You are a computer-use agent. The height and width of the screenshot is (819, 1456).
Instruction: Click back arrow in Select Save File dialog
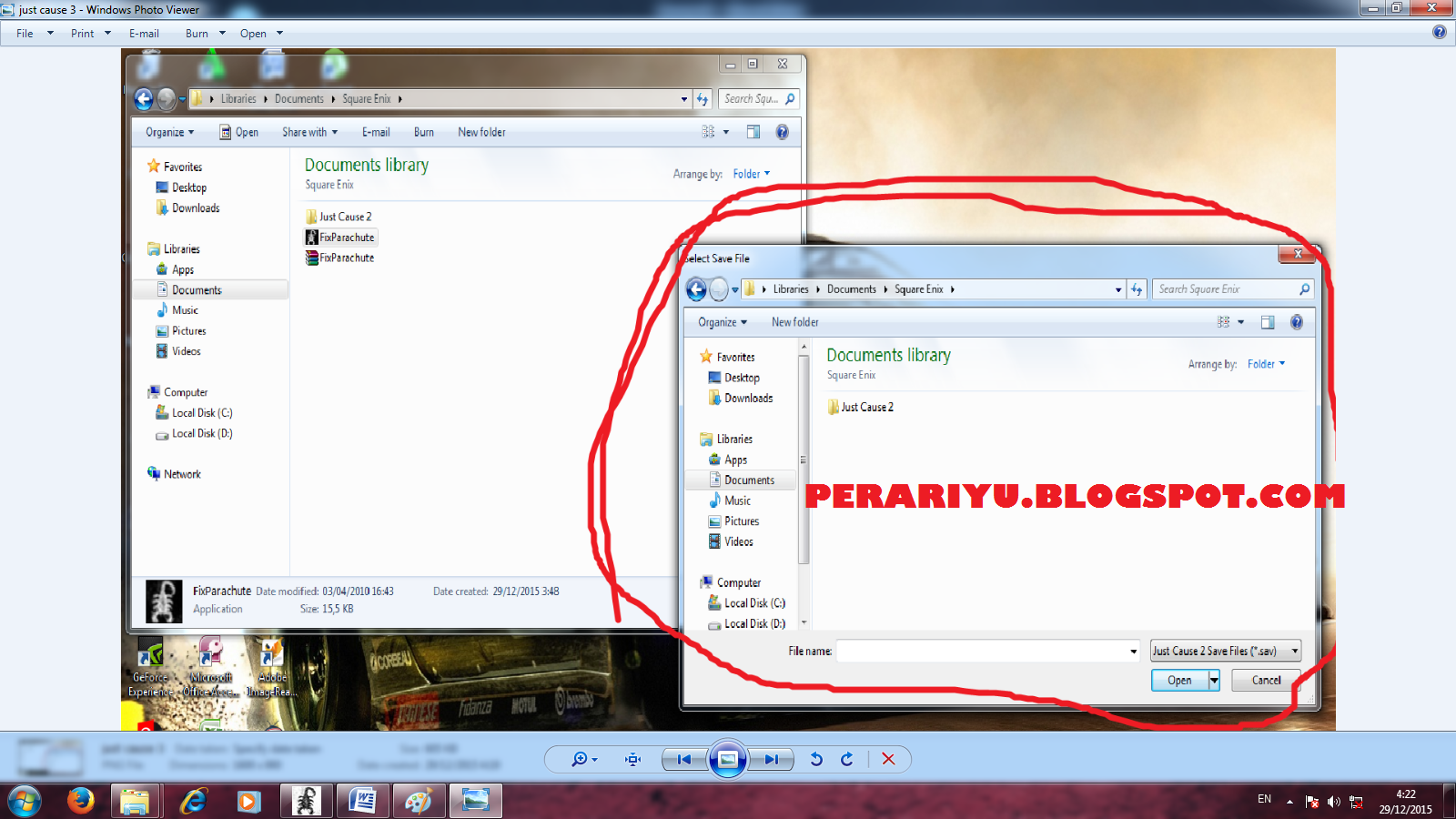pyautogui.click(x=696, y=289)
